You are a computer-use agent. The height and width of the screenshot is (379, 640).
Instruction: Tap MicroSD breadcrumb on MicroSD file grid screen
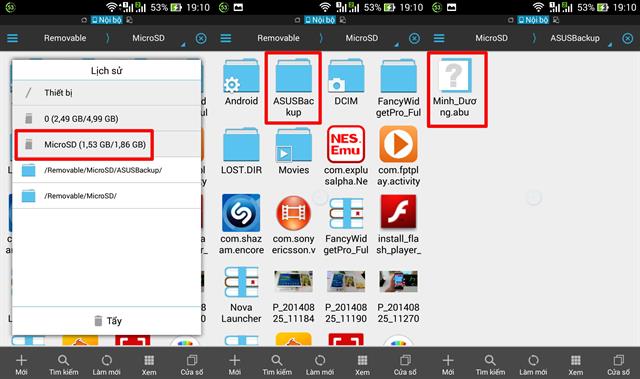tap(362, 38)
